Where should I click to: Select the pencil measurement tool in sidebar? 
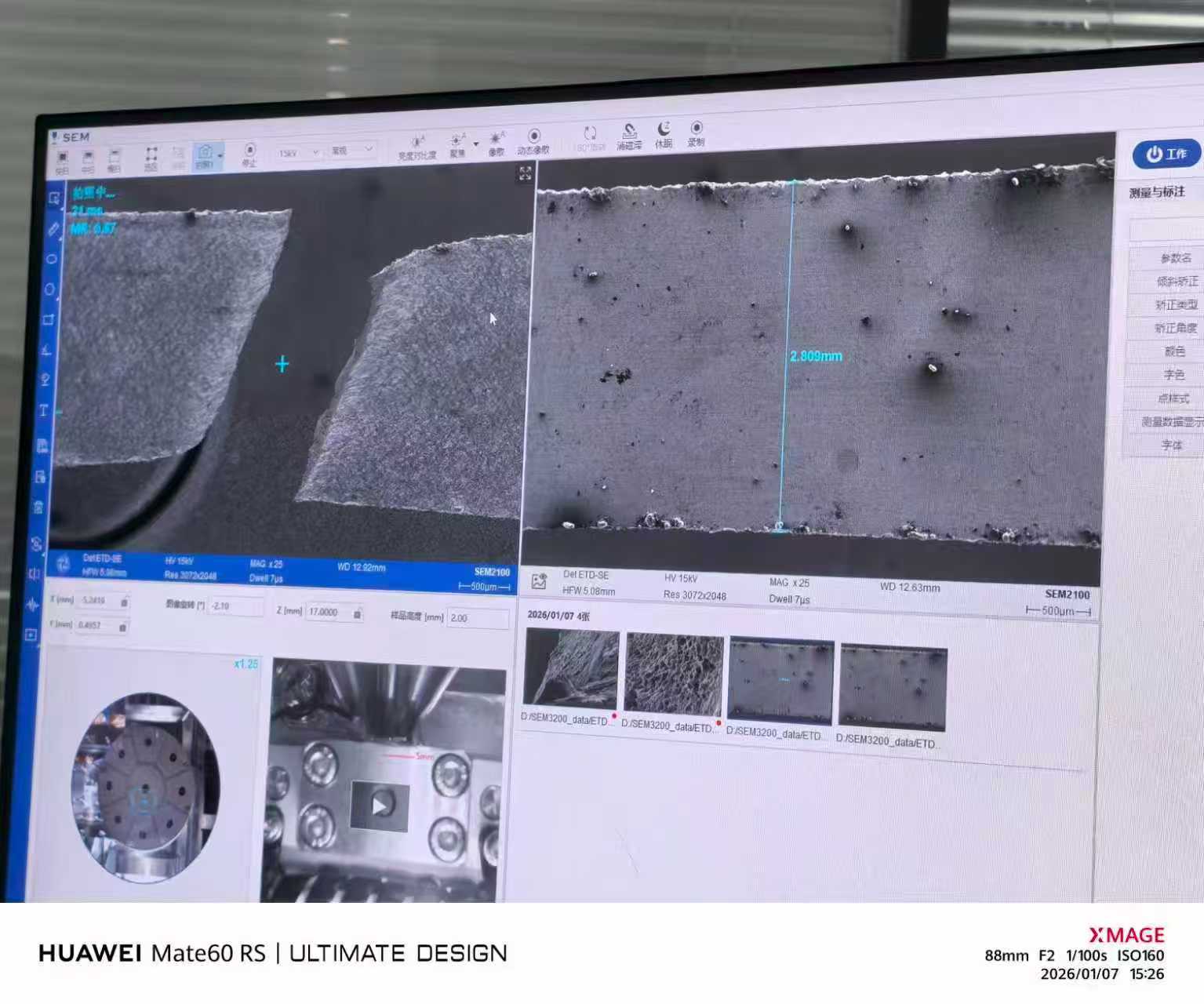tap(53, 229)
